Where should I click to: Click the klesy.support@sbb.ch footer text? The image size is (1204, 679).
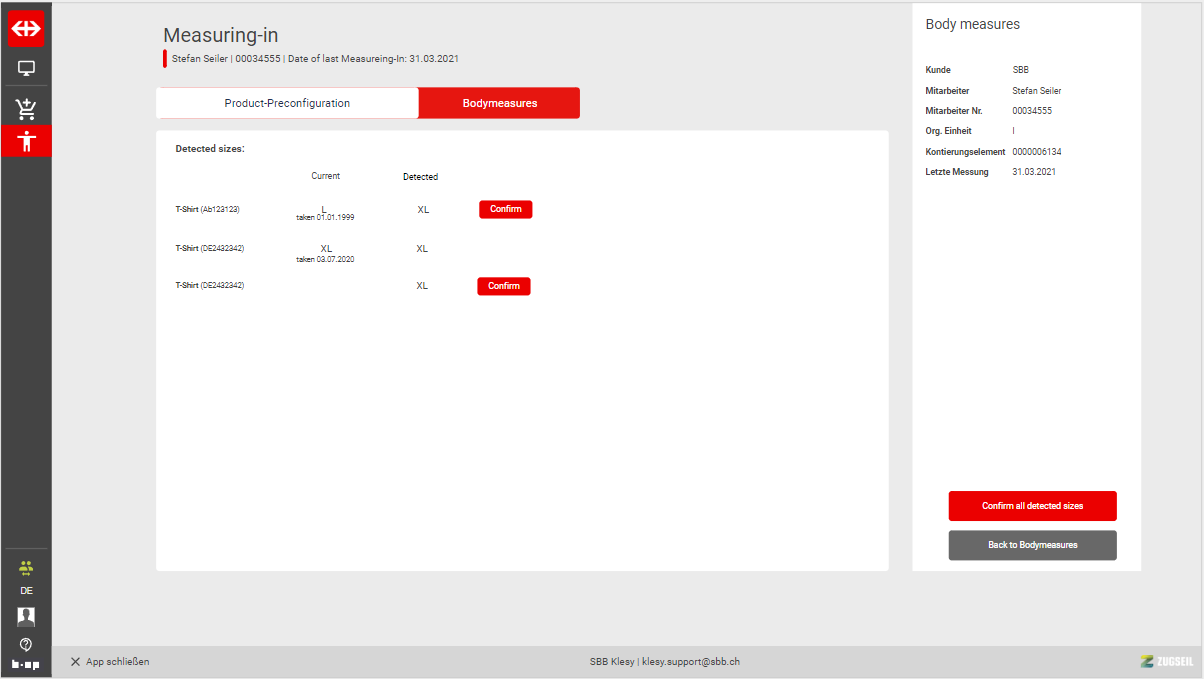(690, 662)
